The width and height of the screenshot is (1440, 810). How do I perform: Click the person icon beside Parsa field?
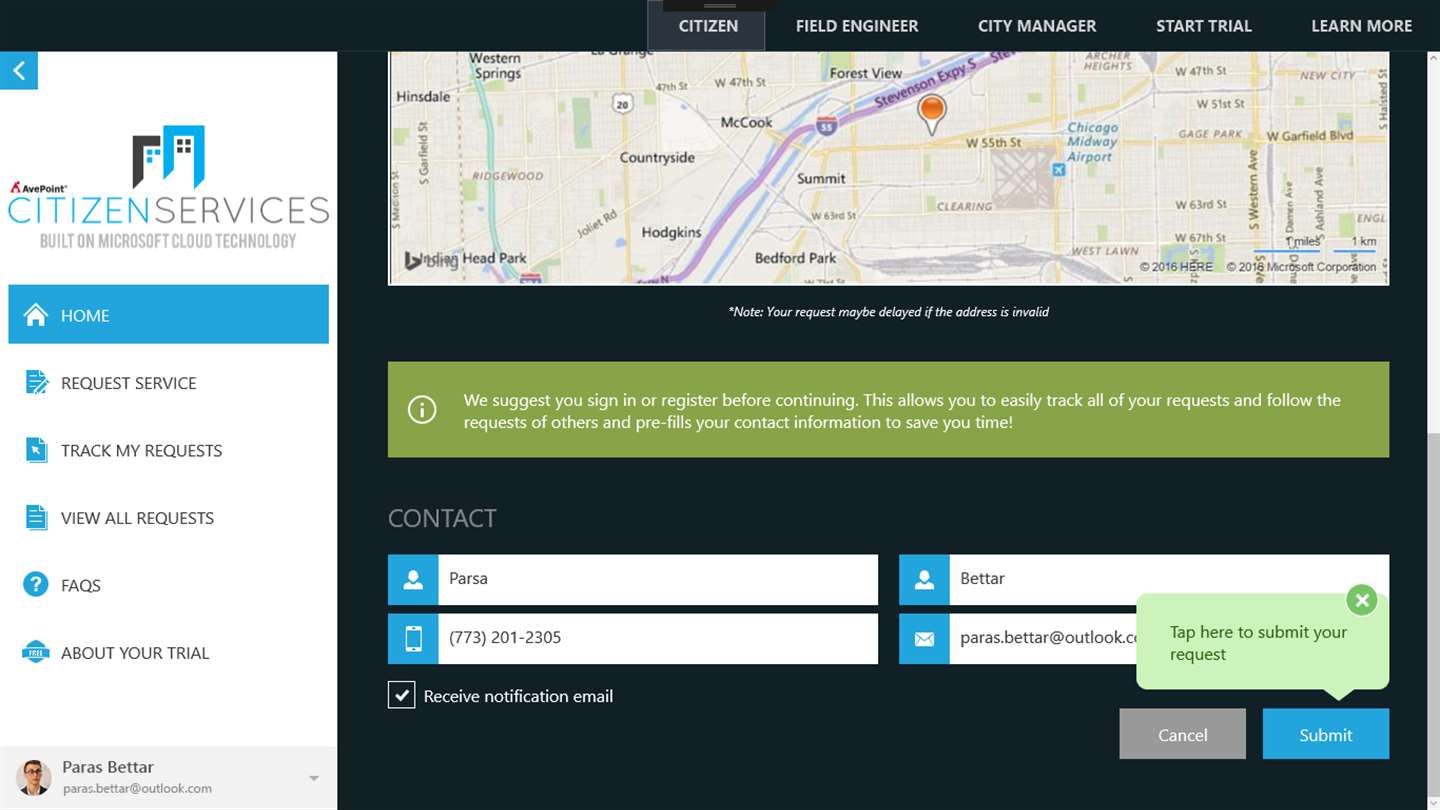click(x=413, y=580)
